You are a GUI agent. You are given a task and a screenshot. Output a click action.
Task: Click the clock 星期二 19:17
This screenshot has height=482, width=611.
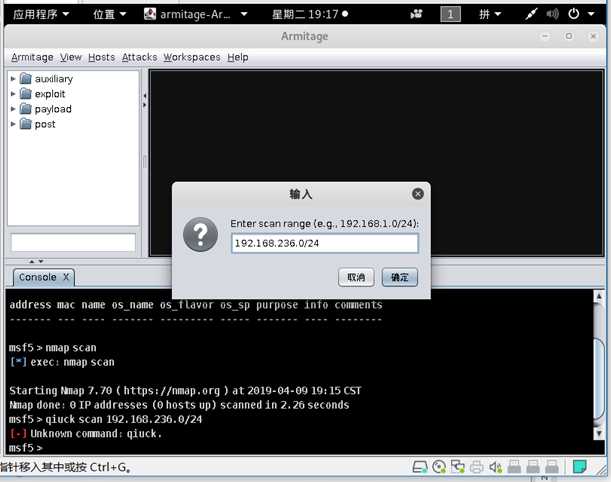309,14
